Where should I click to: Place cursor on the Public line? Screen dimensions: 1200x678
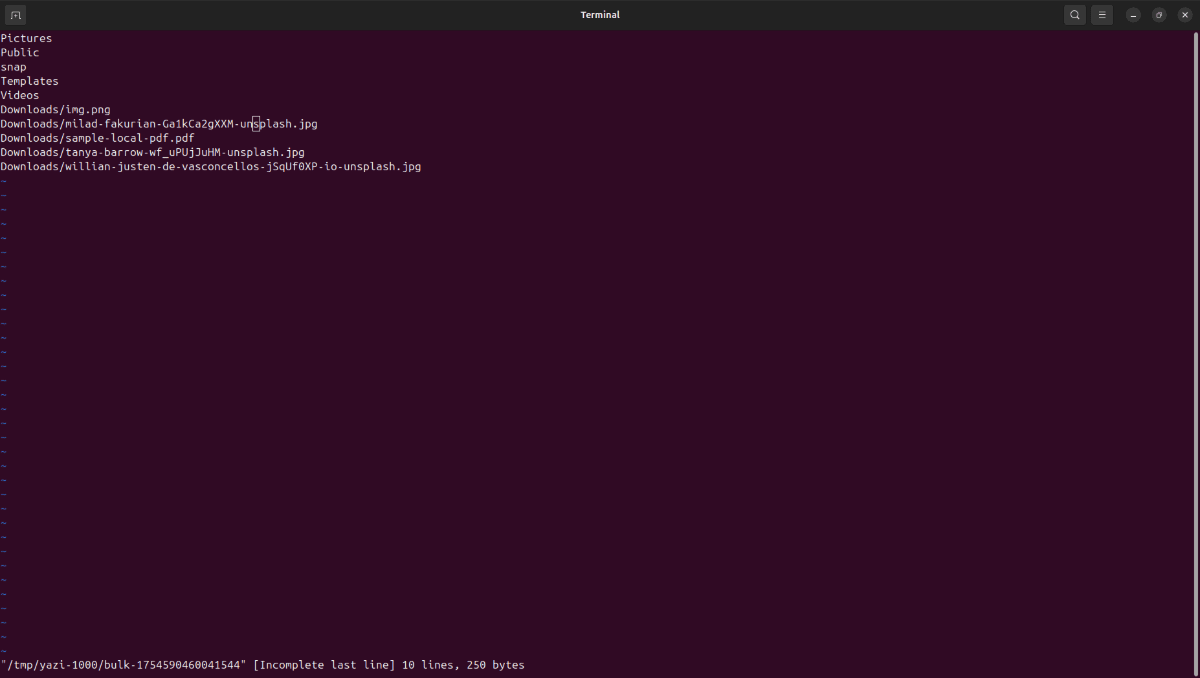20,52
